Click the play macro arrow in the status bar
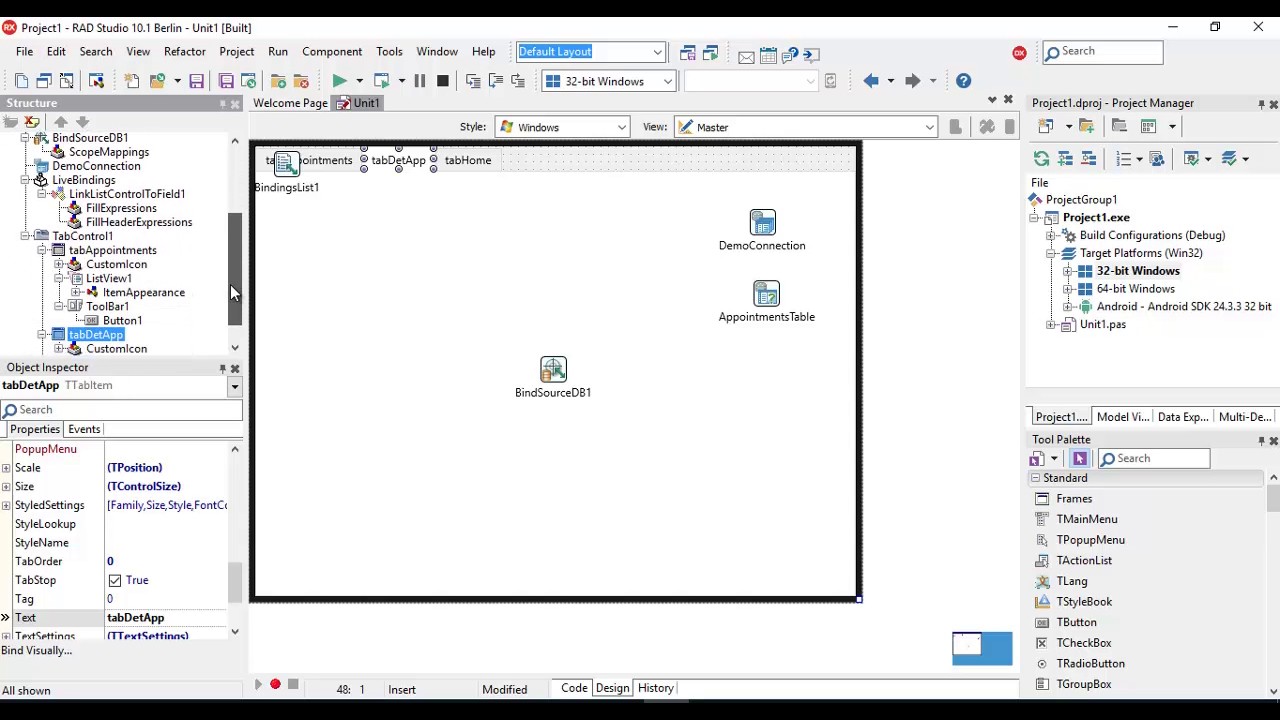 (257, 685)
